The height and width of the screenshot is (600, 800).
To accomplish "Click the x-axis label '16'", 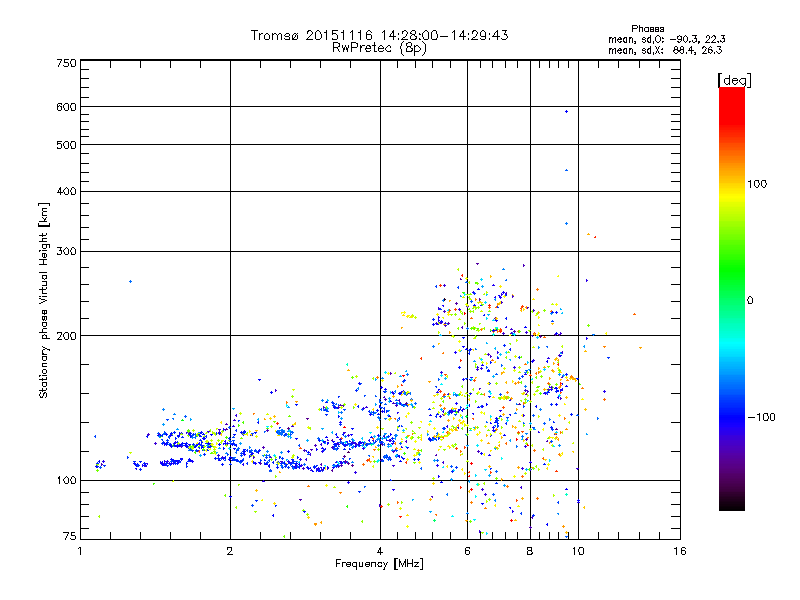I will [x=680, y=551].
